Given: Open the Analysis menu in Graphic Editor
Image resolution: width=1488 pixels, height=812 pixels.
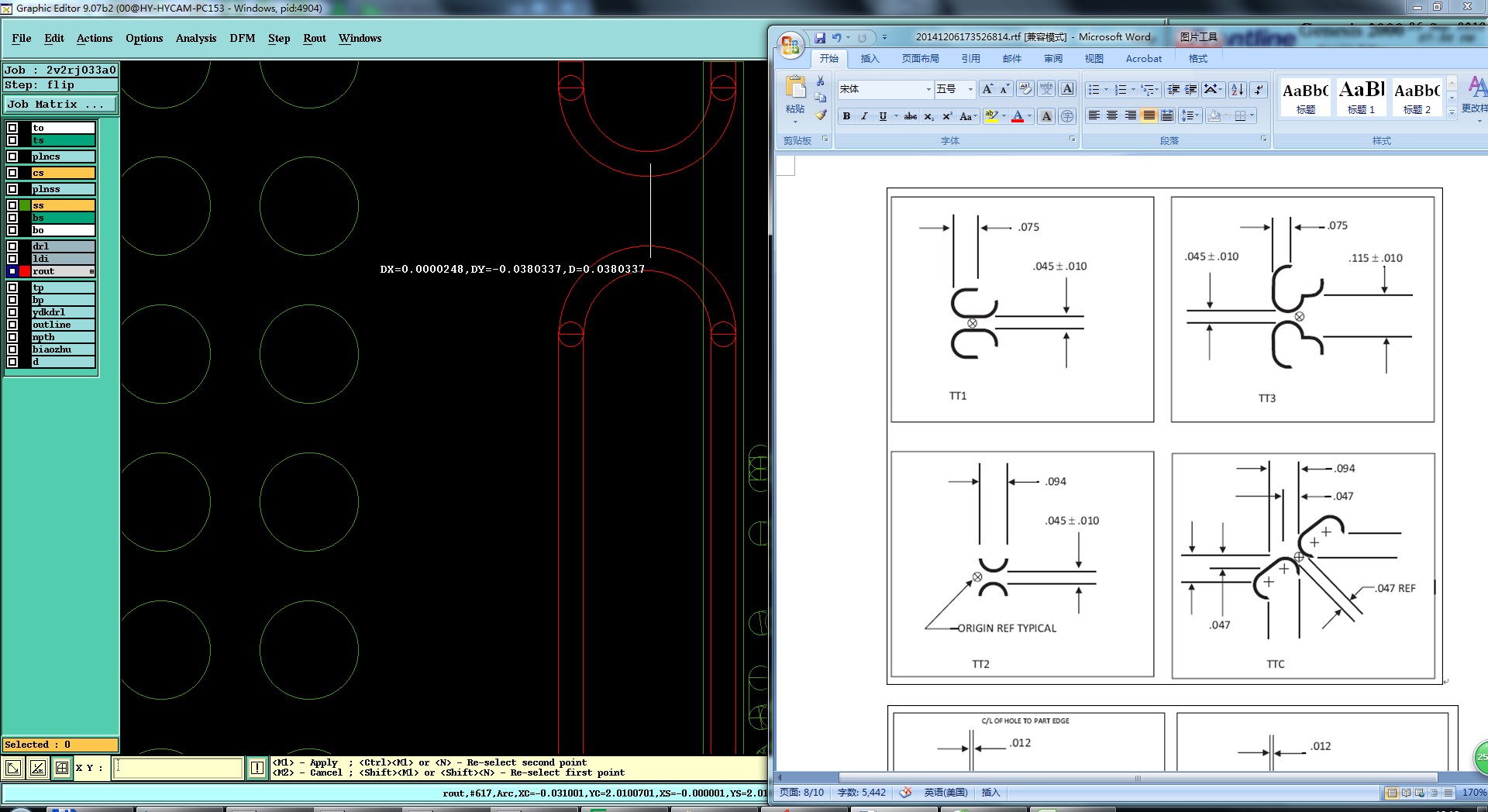Looking at the screenshot, I should (x=195, y=38).
